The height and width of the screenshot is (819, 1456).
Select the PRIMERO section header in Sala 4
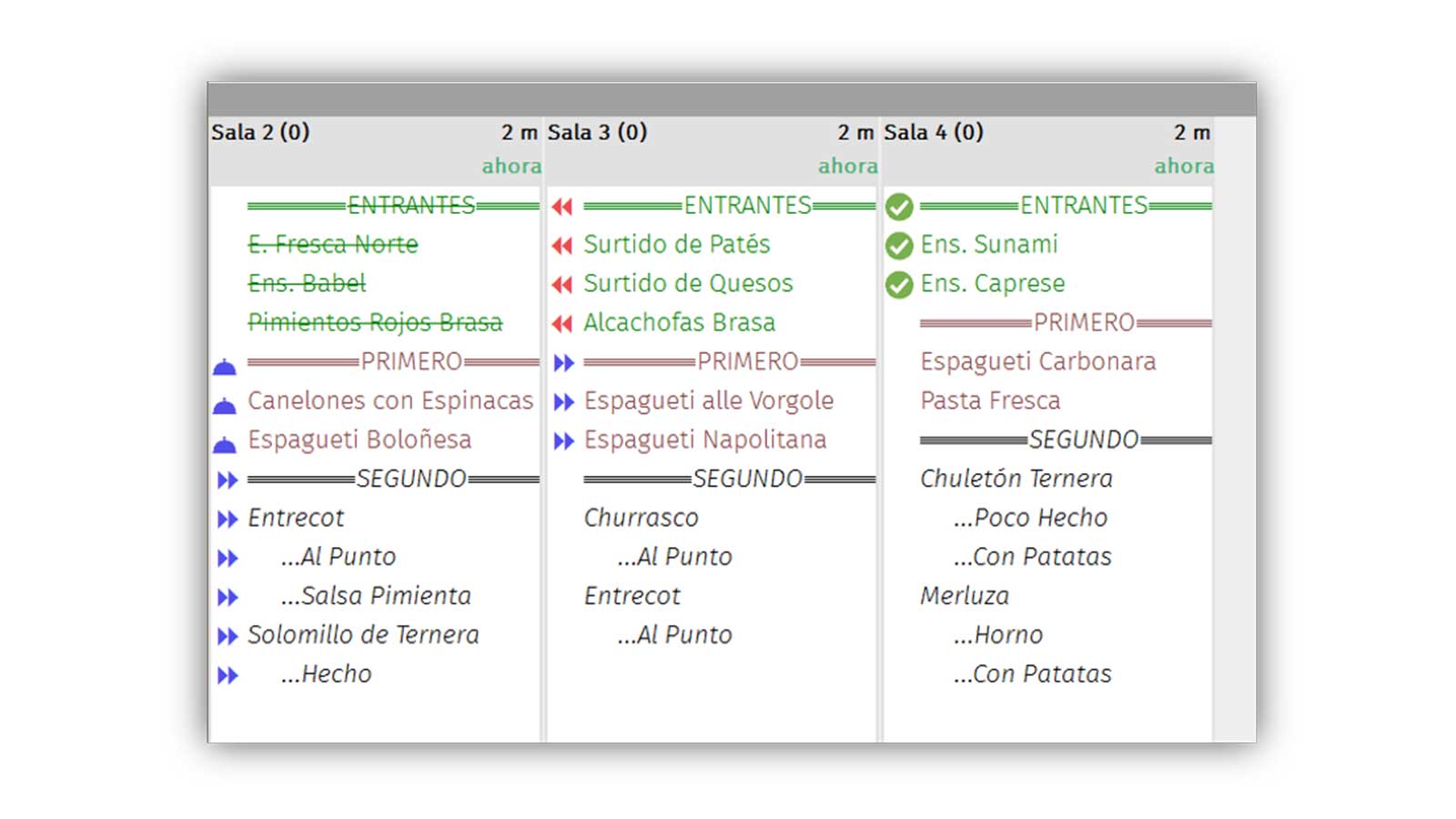tap(1066, 322)
